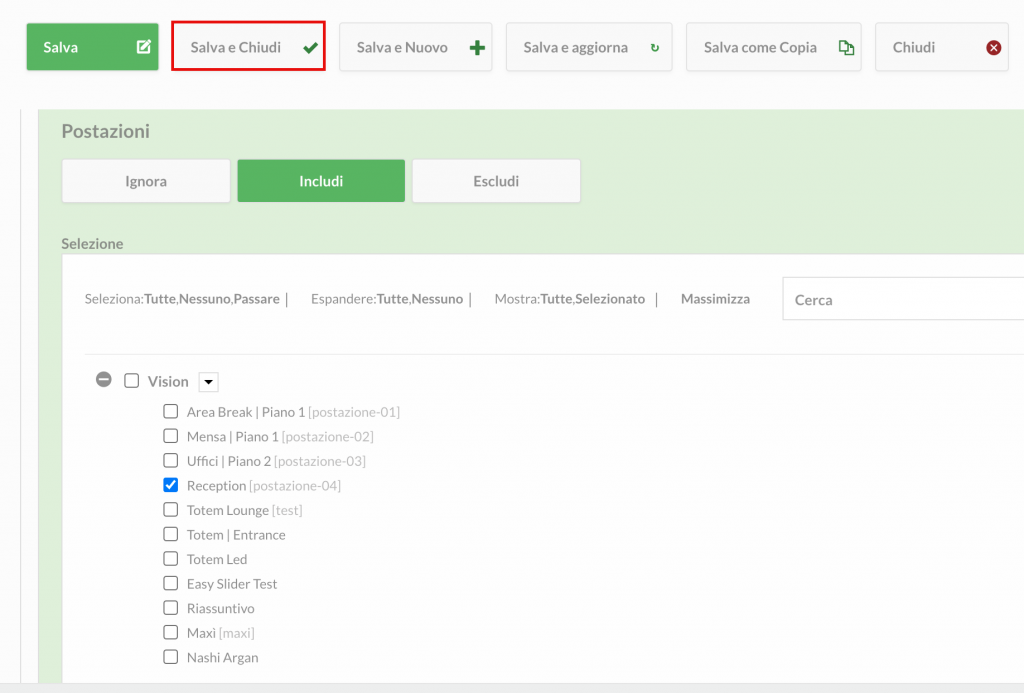This screenshot has width=1024, height=693.
Task: Click Nessuno next to Espandere
Action: click(438, 299)
